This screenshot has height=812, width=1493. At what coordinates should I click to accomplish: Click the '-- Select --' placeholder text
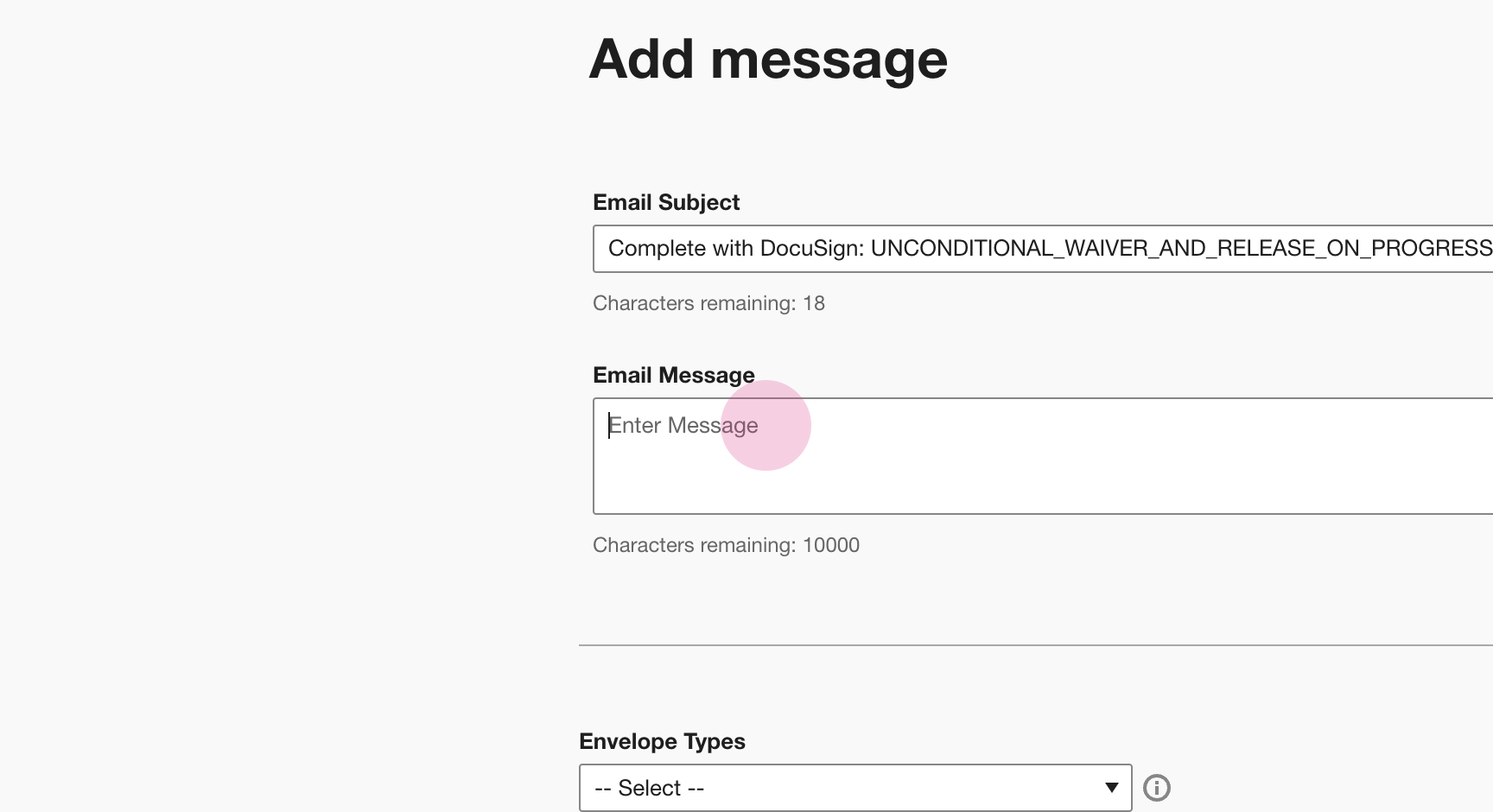click(649, 788)
